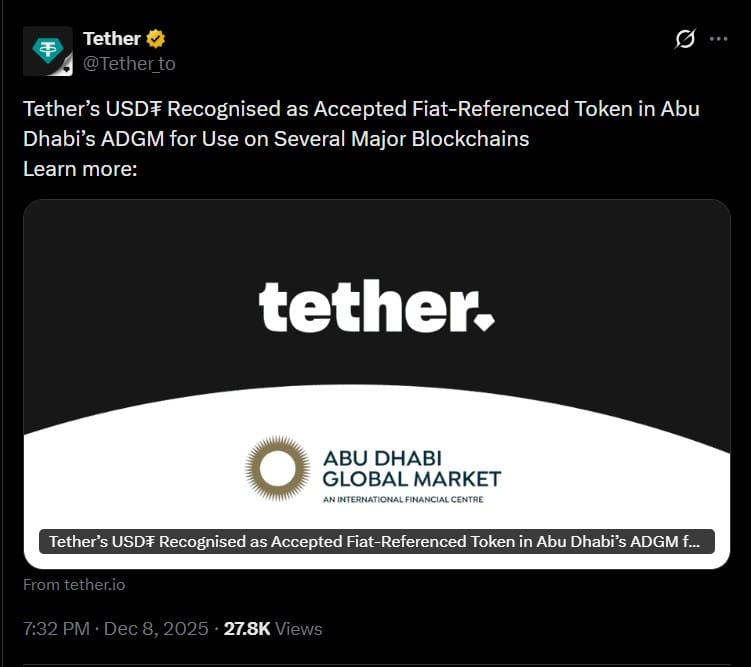This screenshot has height=667, width=751.
Task: Open the three-dot more options menu
Action: 718,39
